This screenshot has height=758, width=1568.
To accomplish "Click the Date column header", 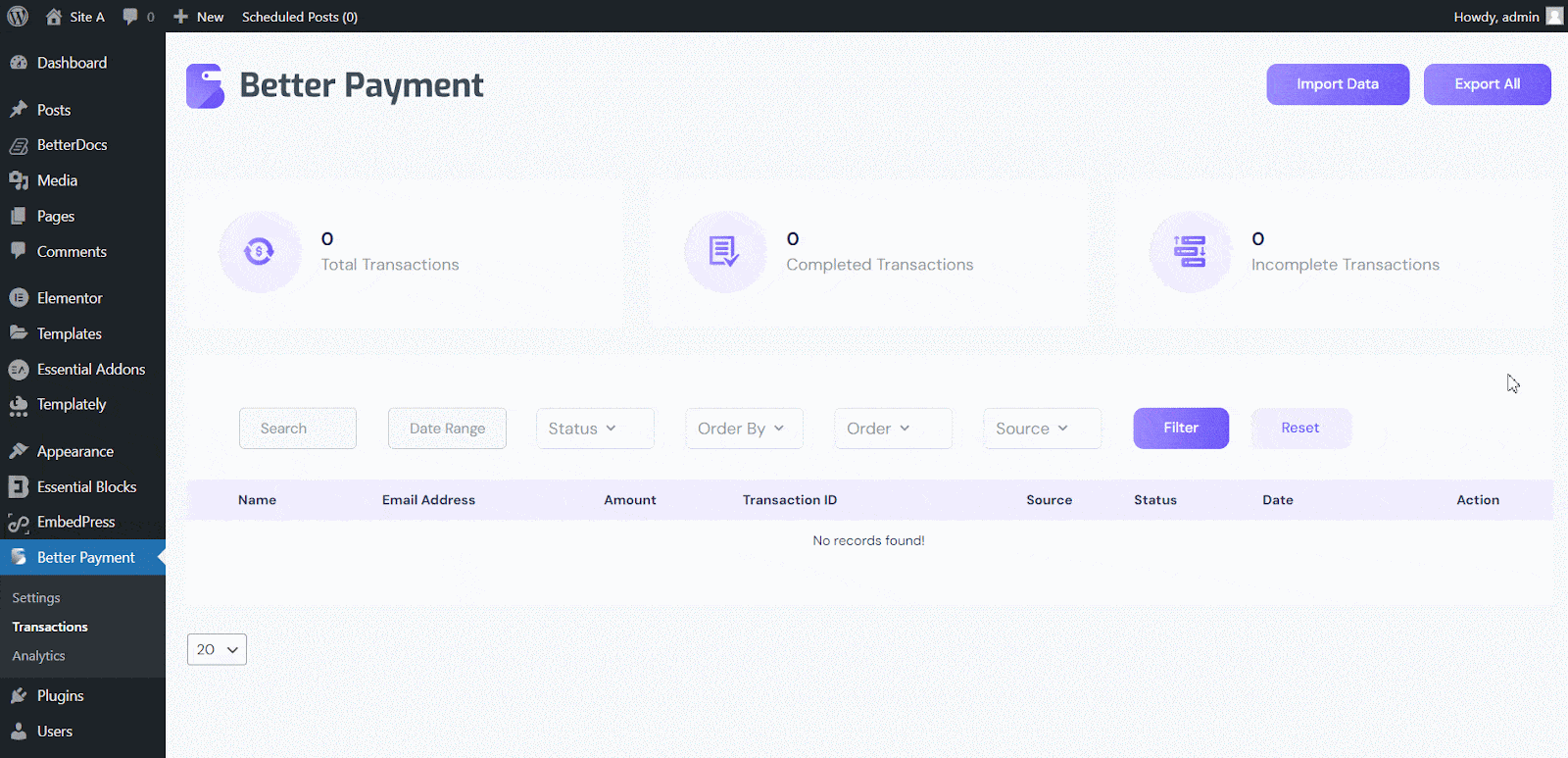I will point(1278,500).
